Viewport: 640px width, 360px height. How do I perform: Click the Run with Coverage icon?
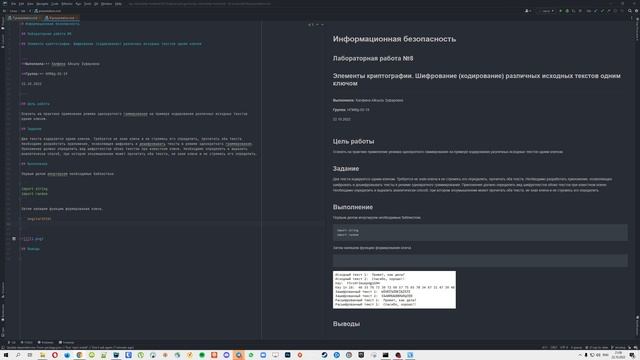573,11
